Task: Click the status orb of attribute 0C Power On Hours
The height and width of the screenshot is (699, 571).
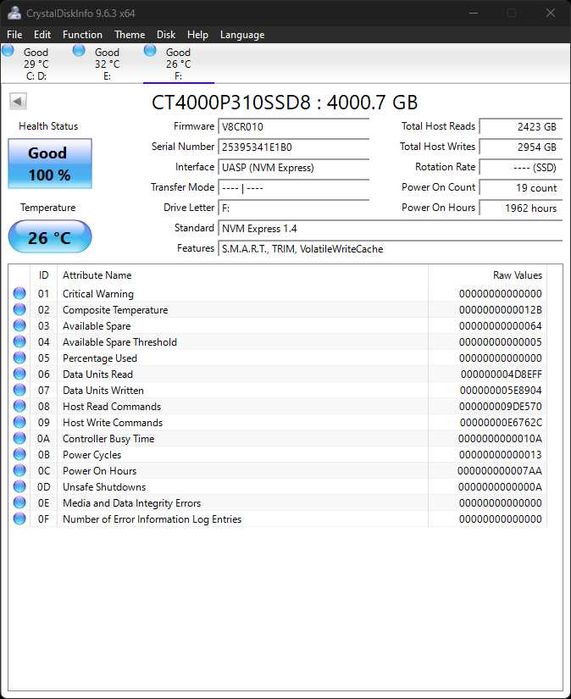Action: coord(20,470)
